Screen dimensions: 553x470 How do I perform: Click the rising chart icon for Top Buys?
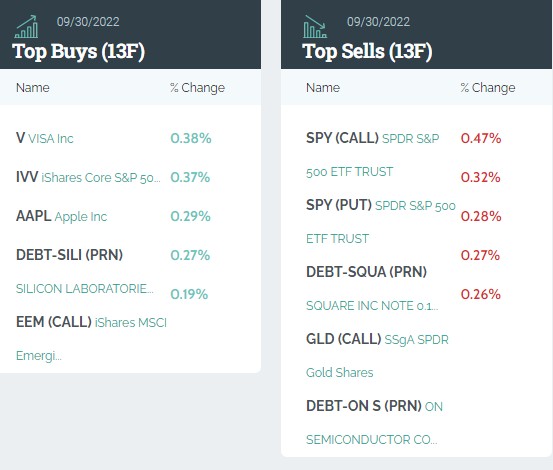click(26, 26)
